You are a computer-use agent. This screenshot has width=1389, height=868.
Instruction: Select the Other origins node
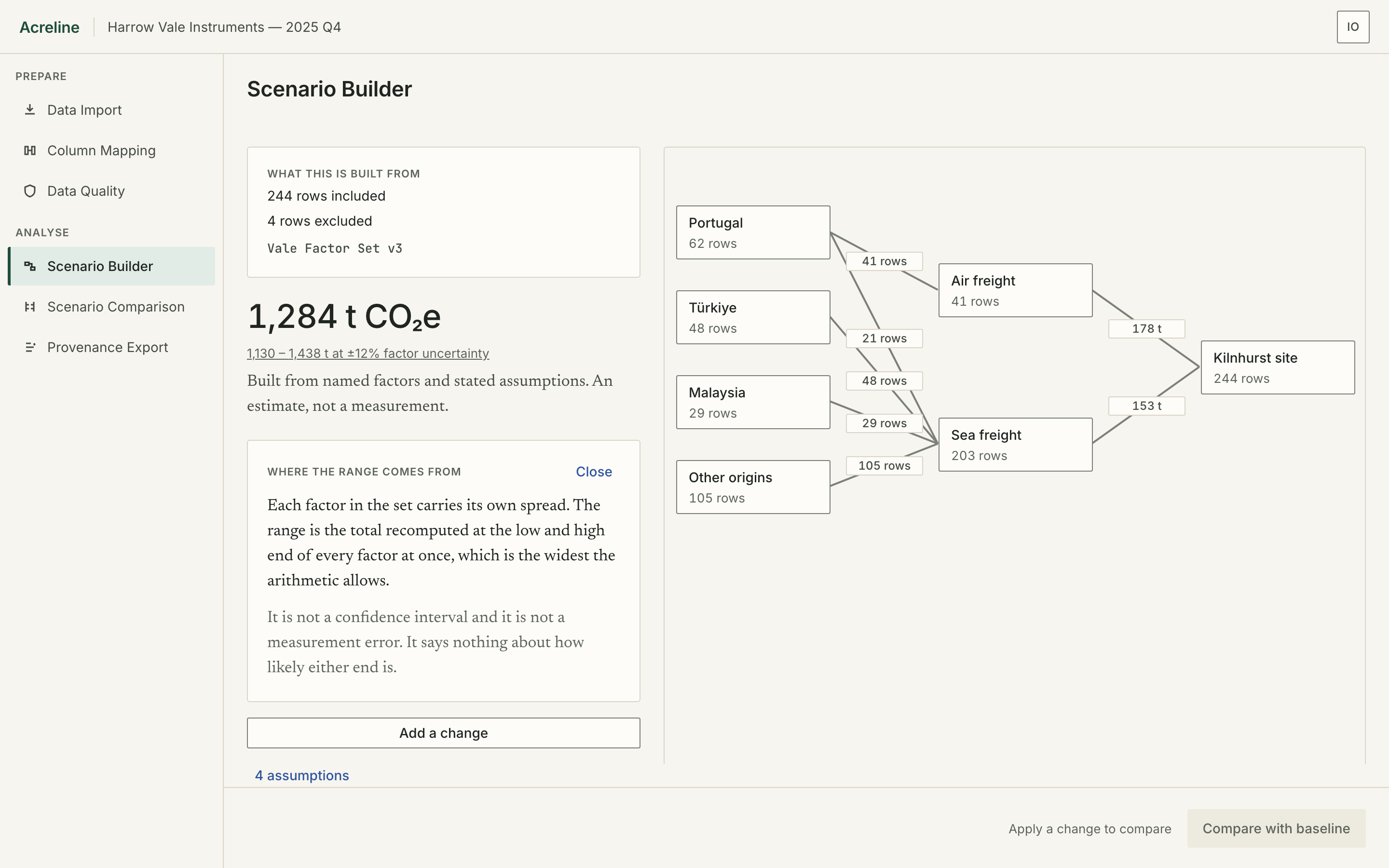pyautogui.click(x=753, y=488)
